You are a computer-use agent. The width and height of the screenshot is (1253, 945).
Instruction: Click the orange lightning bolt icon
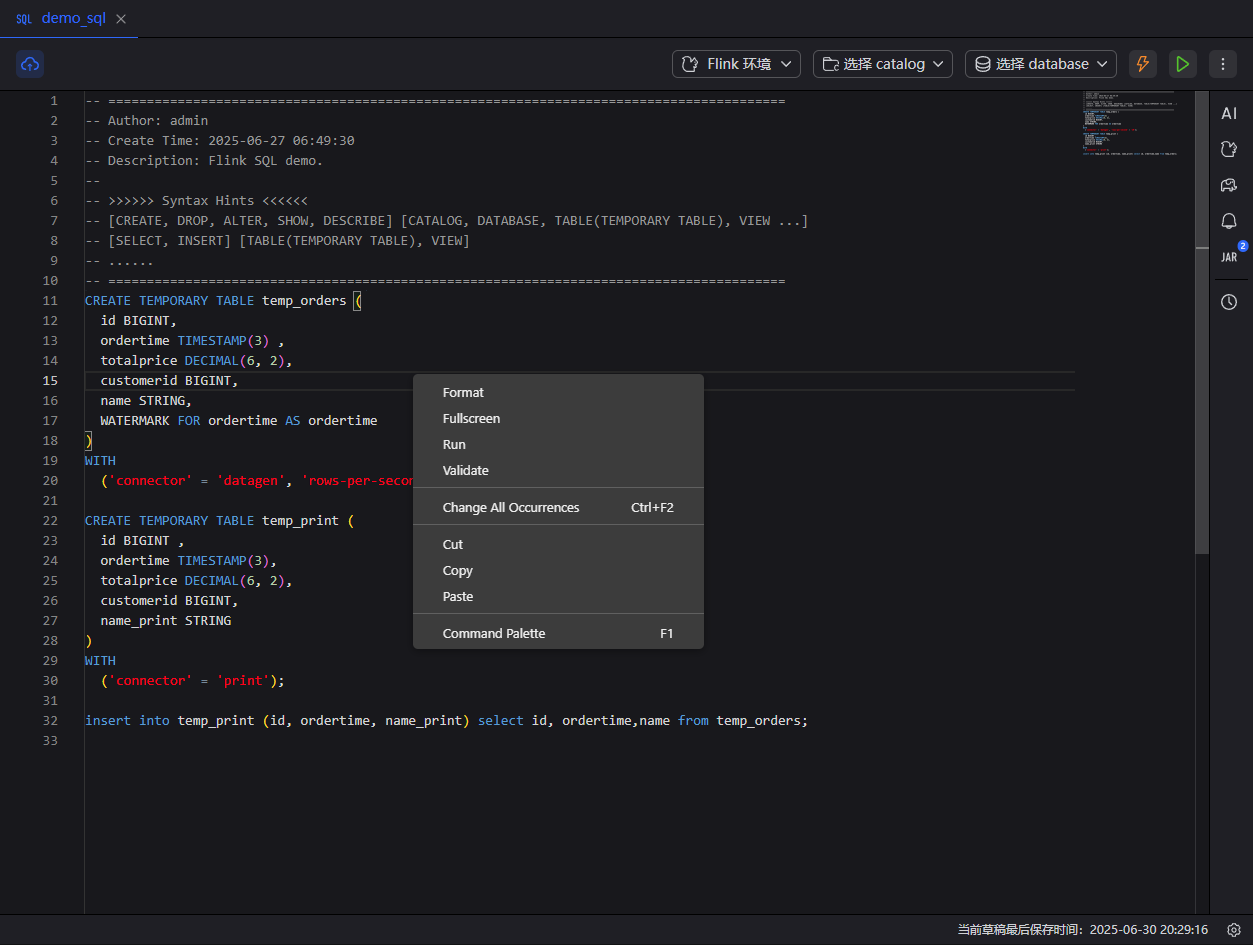point(1142,64)
